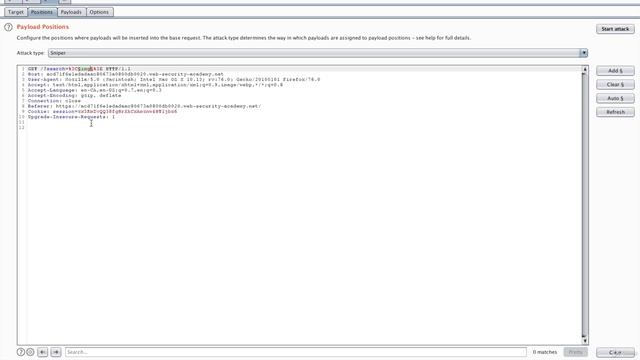The height and width of the screenshot is (360, 640).
Task: Click the Refresh button
Action: [x=615, y=112]
